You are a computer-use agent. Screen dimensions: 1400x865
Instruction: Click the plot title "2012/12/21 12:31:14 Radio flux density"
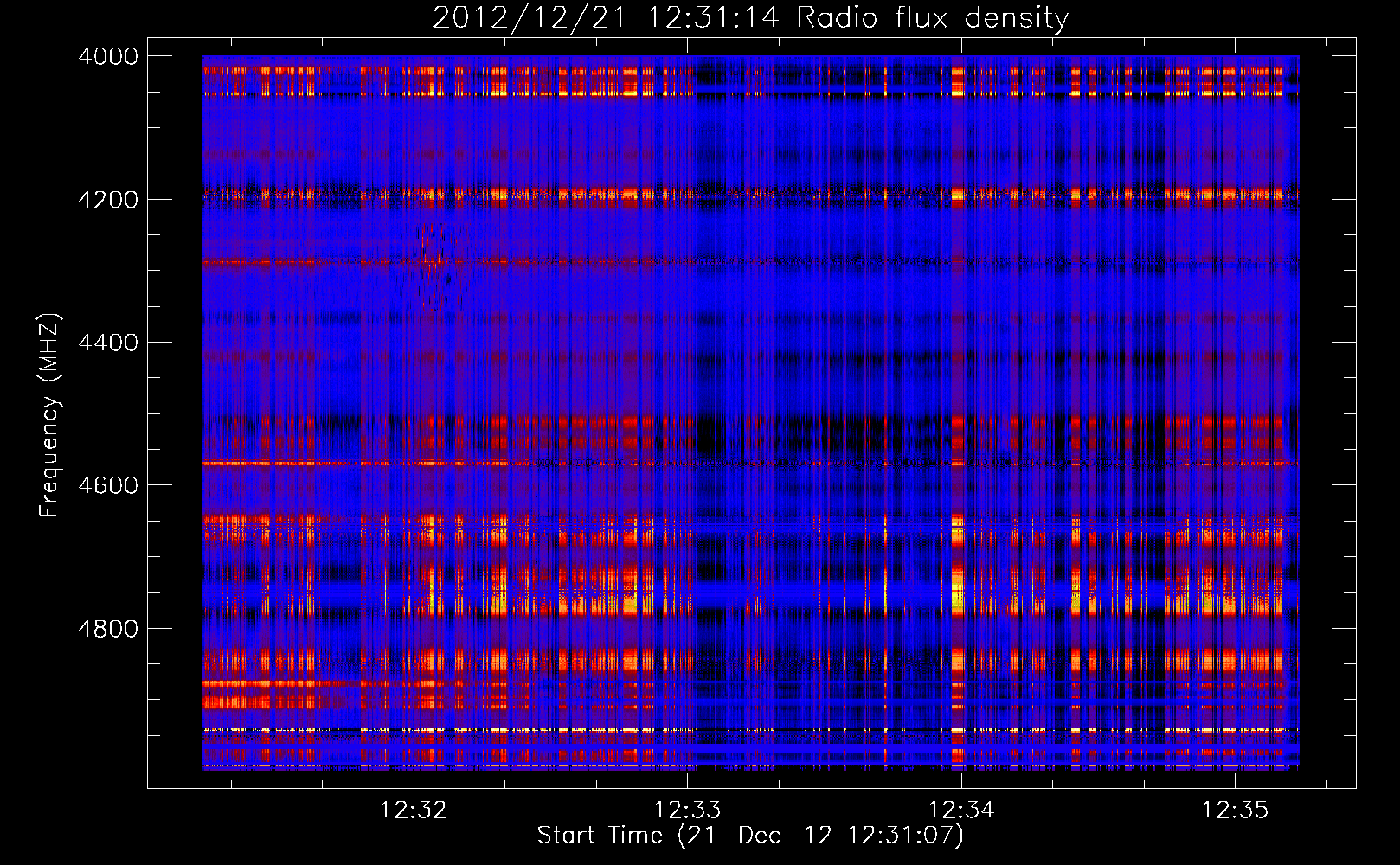click(750, 17)
